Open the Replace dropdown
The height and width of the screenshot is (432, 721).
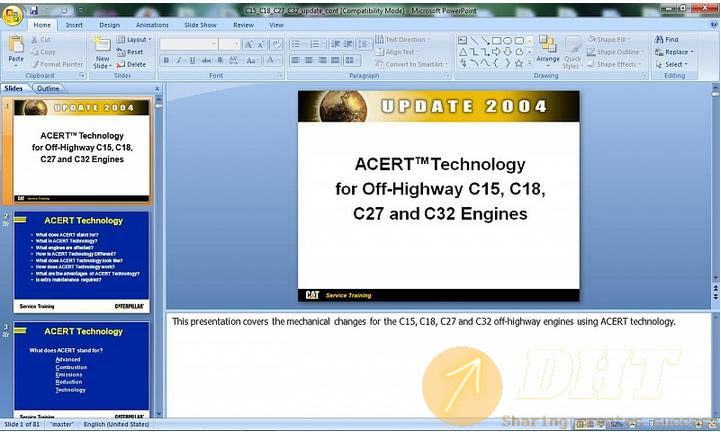pos(674,52)
